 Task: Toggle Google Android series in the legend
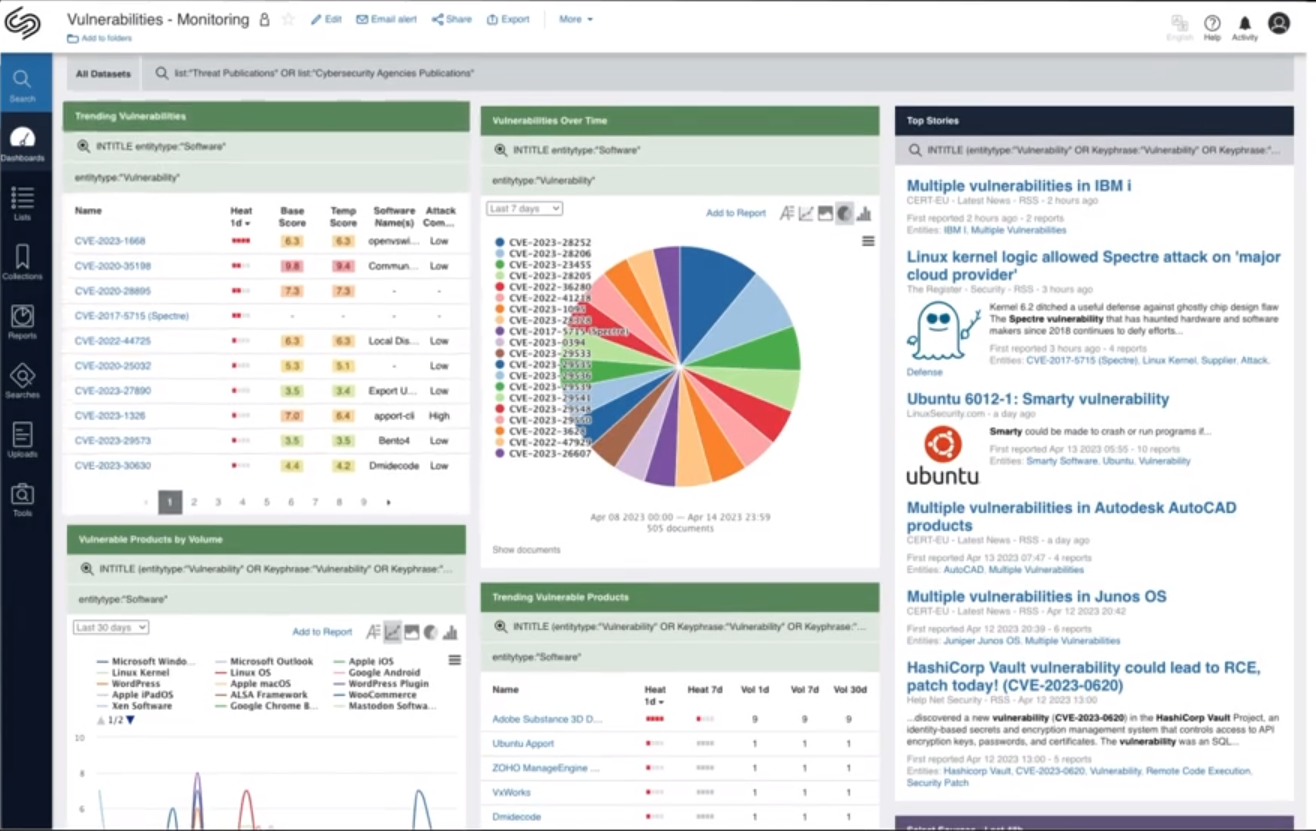pos(376,673)
